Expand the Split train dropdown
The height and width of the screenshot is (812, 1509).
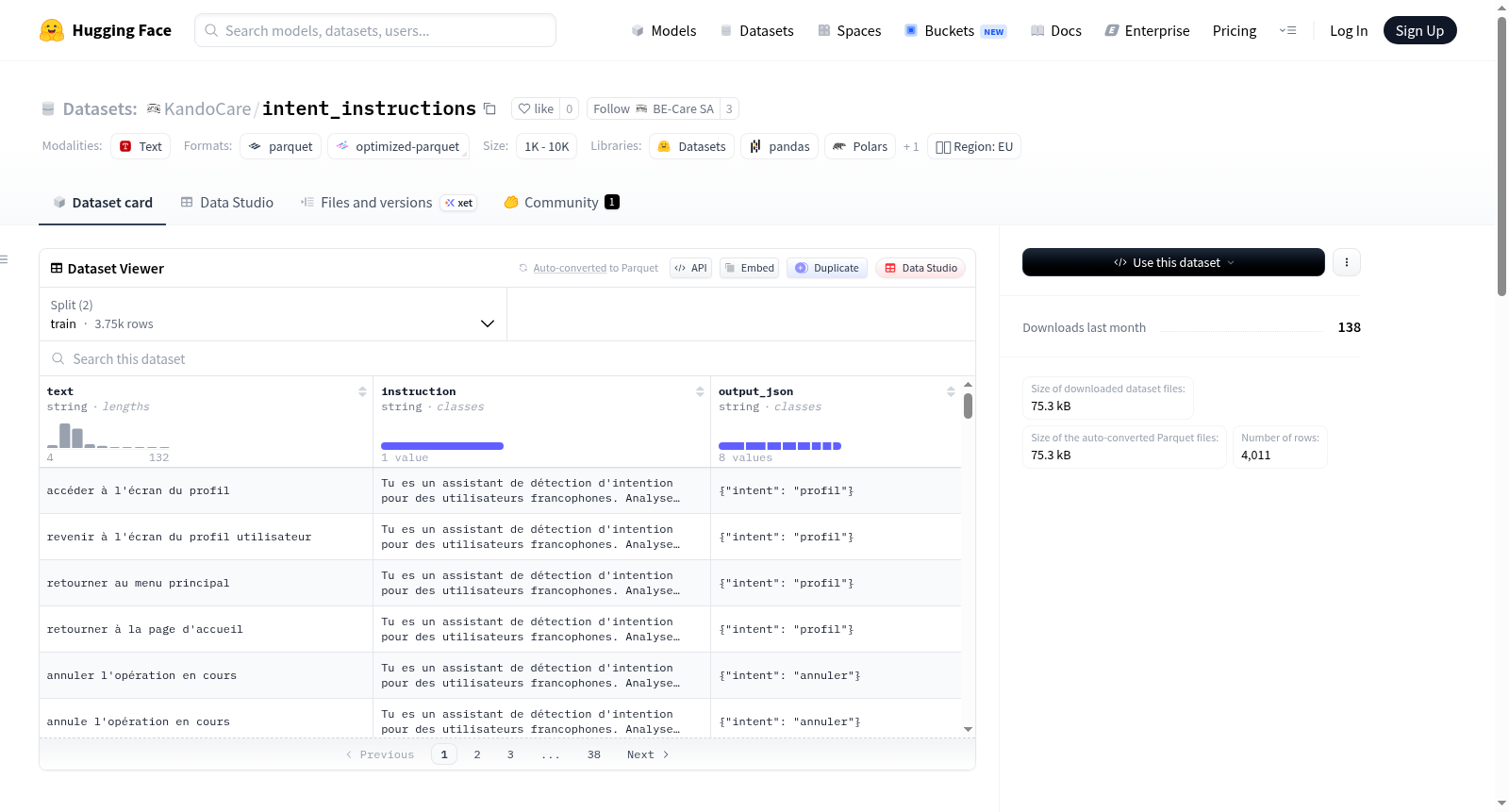pyautogui.click(x=274, y=314)
